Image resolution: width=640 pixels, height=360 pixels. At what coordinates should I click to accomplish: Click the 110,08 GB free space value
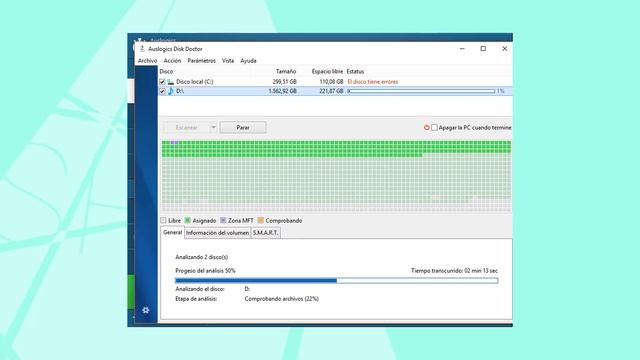(x=331, y=82)
